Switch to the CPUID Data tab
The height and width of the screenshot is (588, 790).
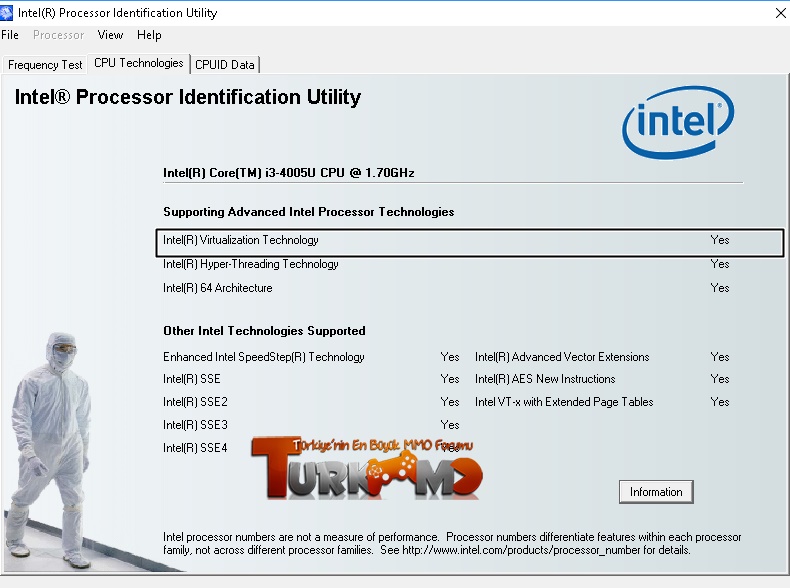click(225, 65)
